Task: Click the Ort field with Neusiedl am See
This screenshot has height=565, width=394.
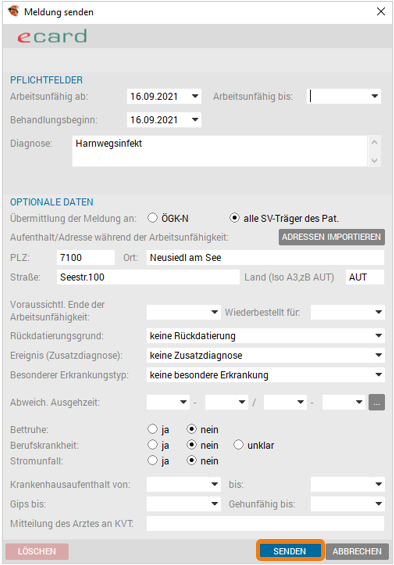Action: pos(265,258)
